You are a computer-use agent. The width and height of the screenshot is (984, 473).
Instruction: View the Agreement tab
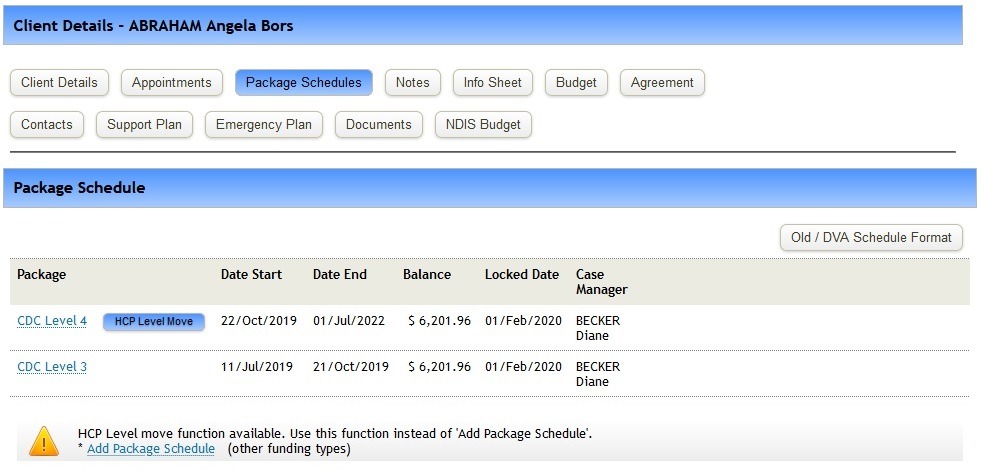pyautogui.click(x=662, y=83)
